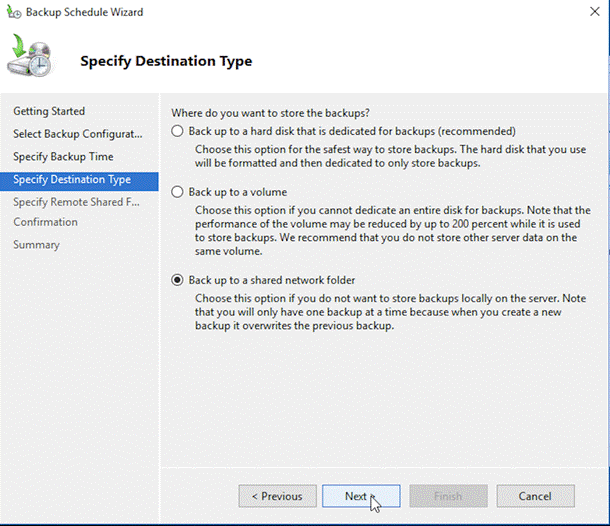Image resolution: width=610 pixels, height=526 pixels.
Task: Click the Confirmation step in the sidebar
Action: tap(45, 222)
